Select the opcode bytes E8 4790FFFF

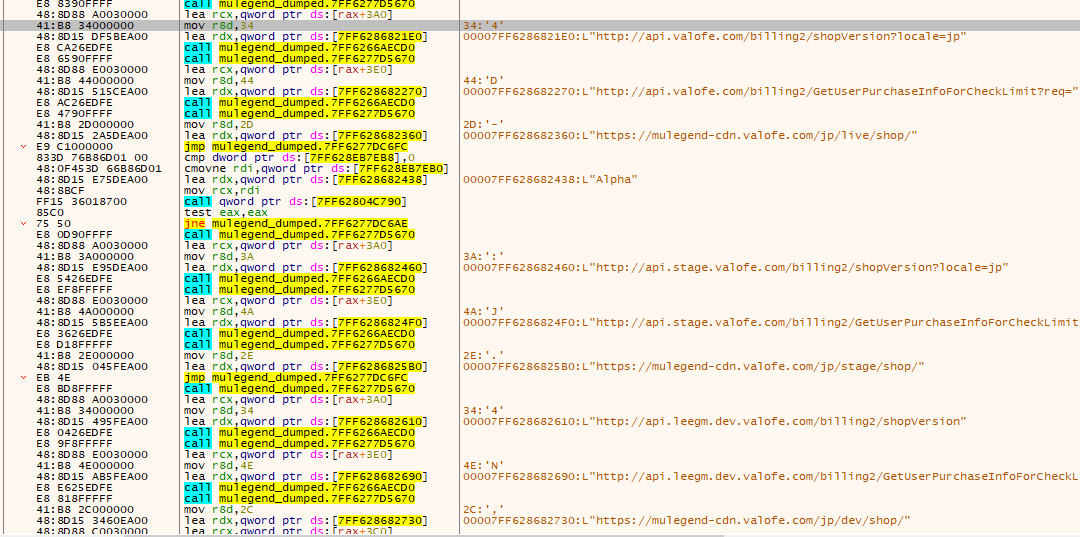(74, 114)
